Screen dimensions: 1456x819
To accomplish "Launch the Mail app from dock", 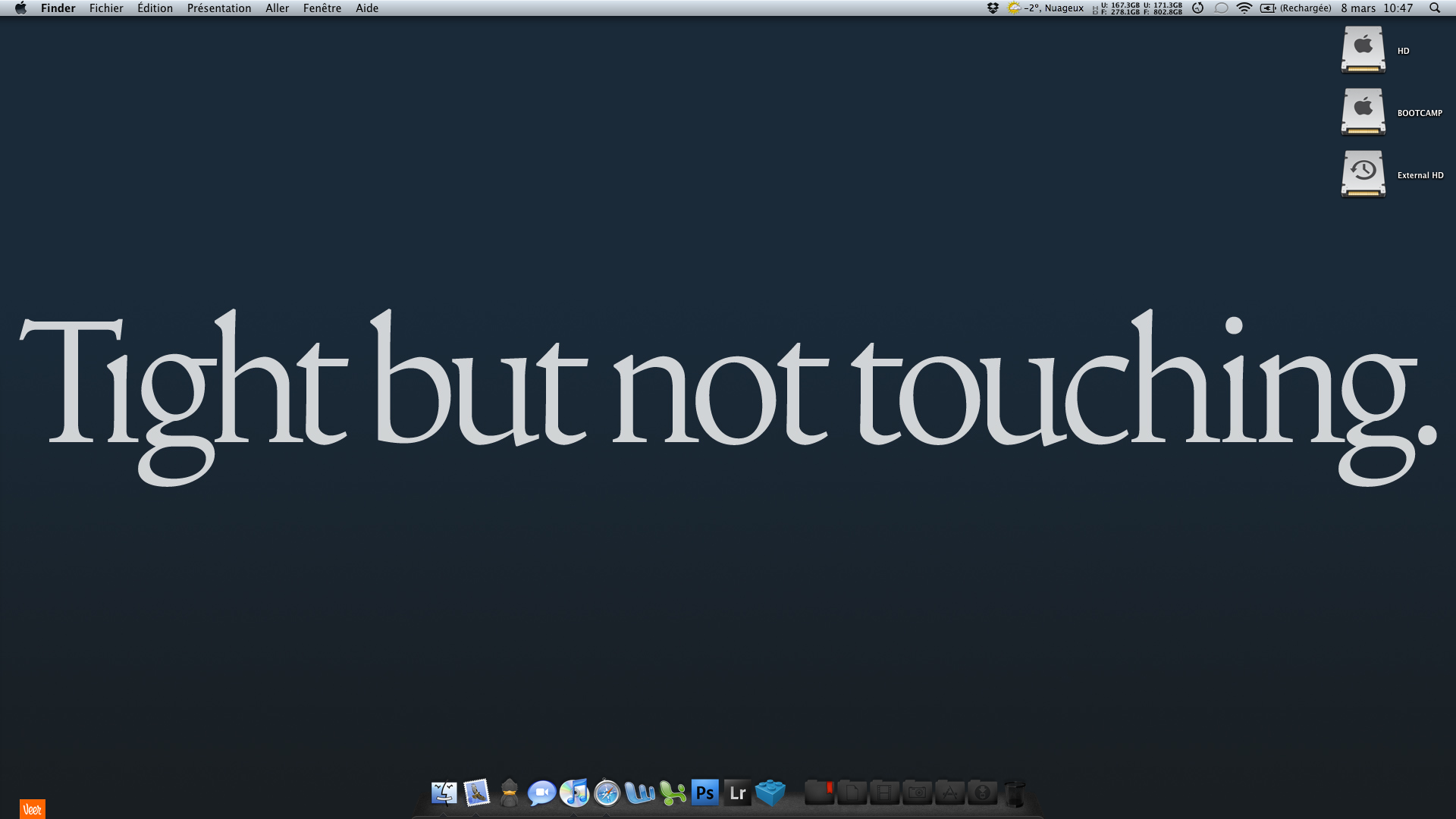I will [477, 793].
